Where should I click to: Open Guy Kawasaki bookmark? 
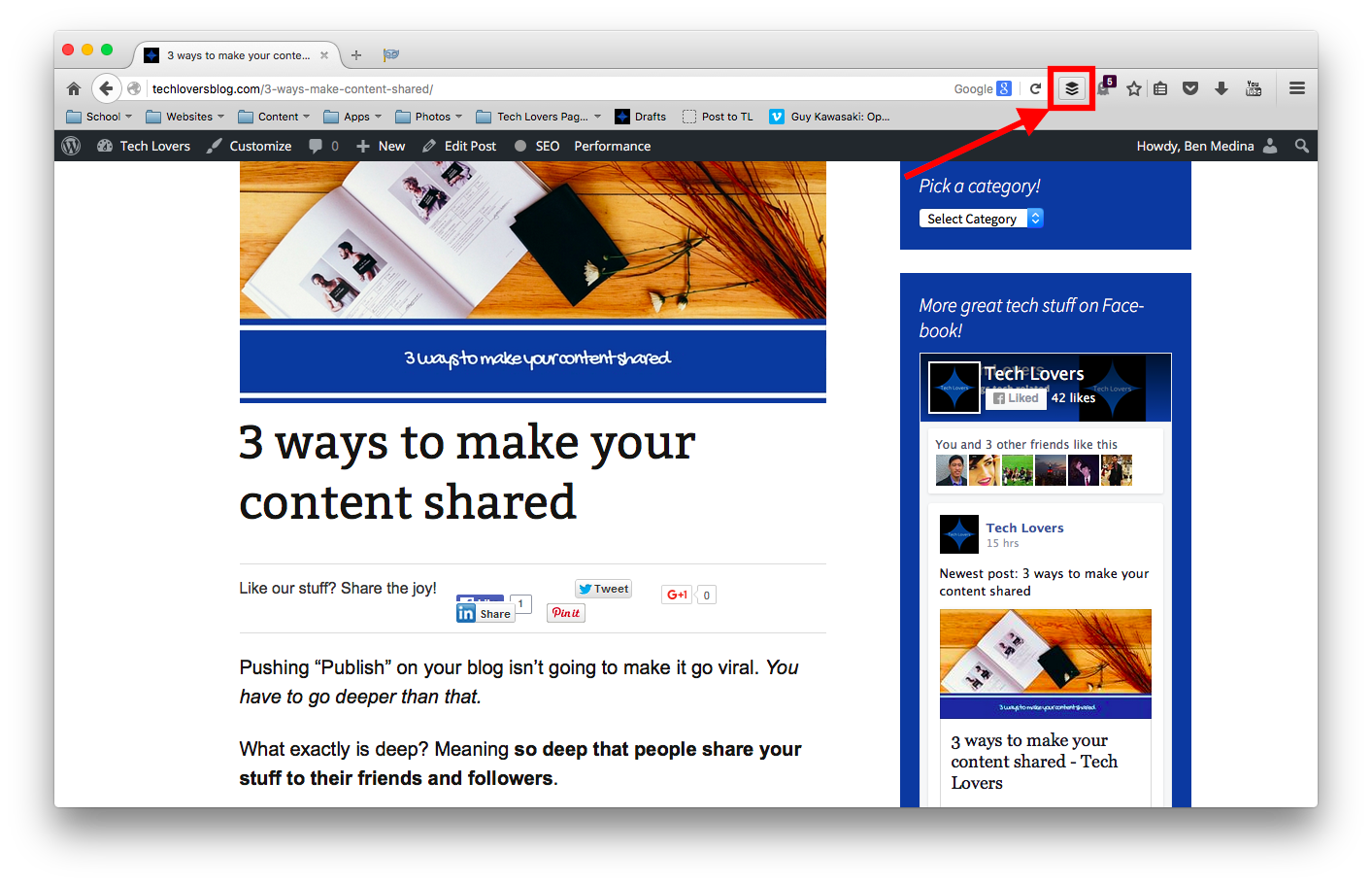(829, 117)
